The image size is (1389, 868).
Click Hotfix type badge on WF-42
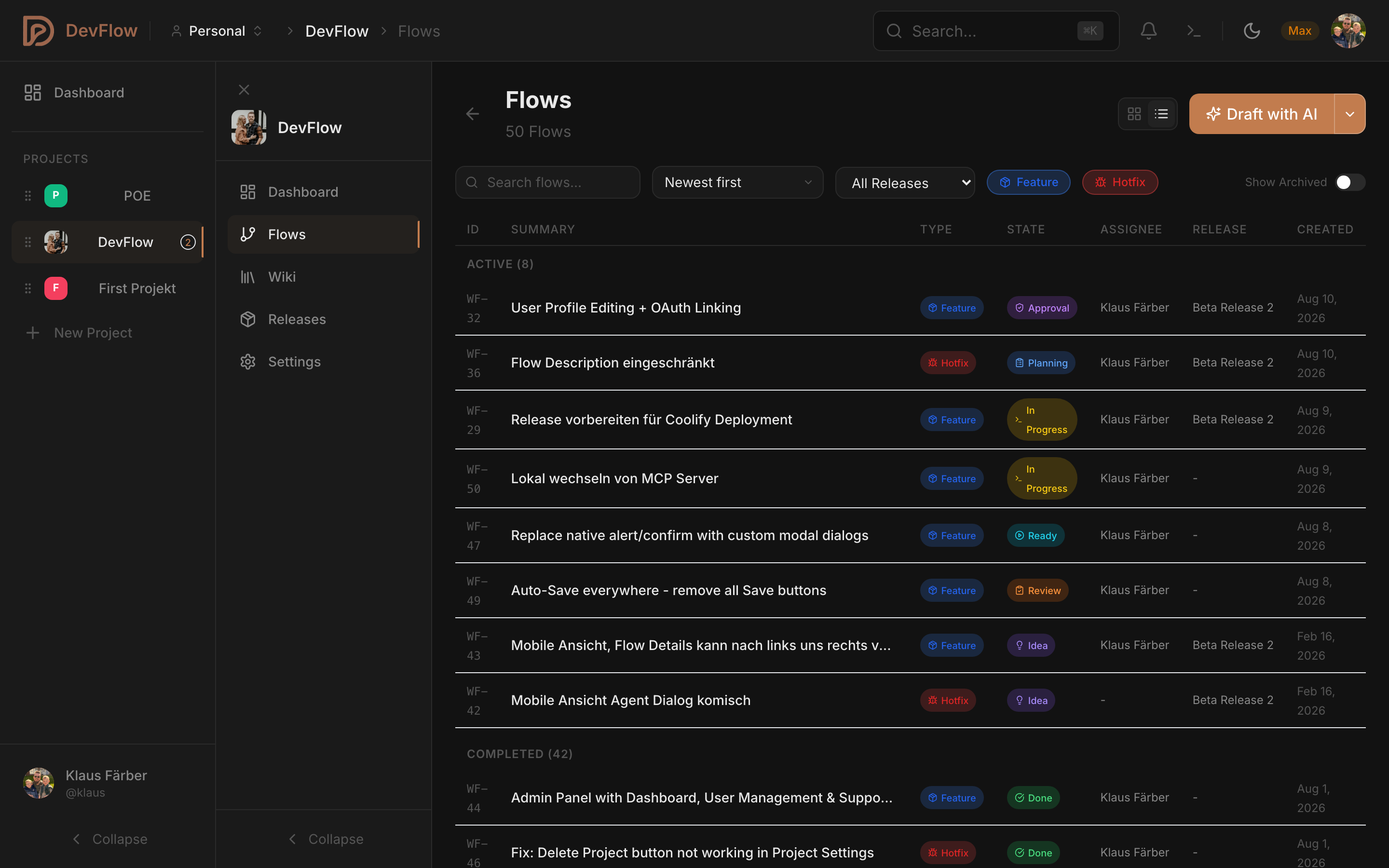[948, 700]
